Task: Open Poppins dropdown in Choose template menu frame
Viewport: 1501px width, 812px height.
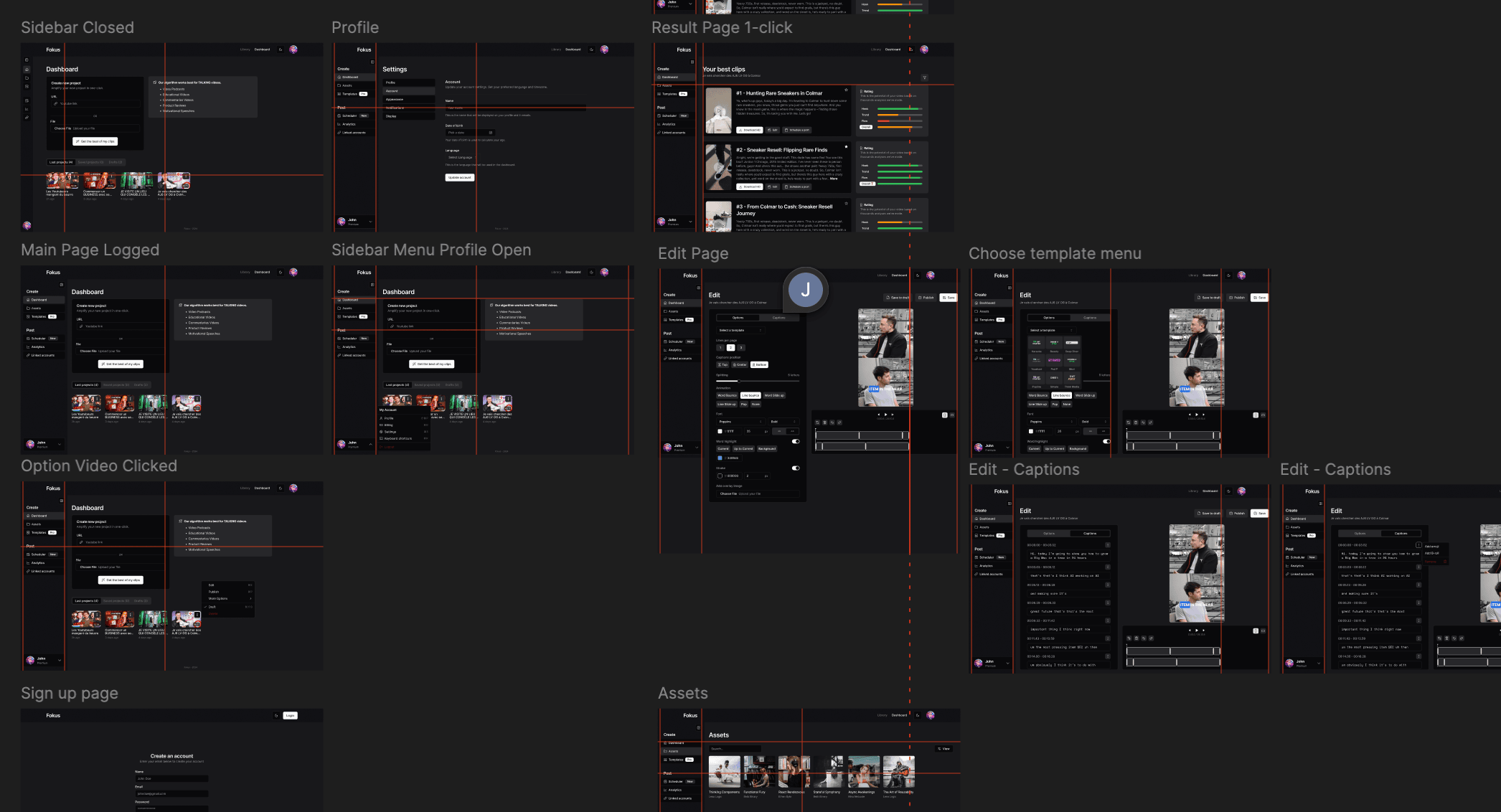Action: [x=1050, y=422]
